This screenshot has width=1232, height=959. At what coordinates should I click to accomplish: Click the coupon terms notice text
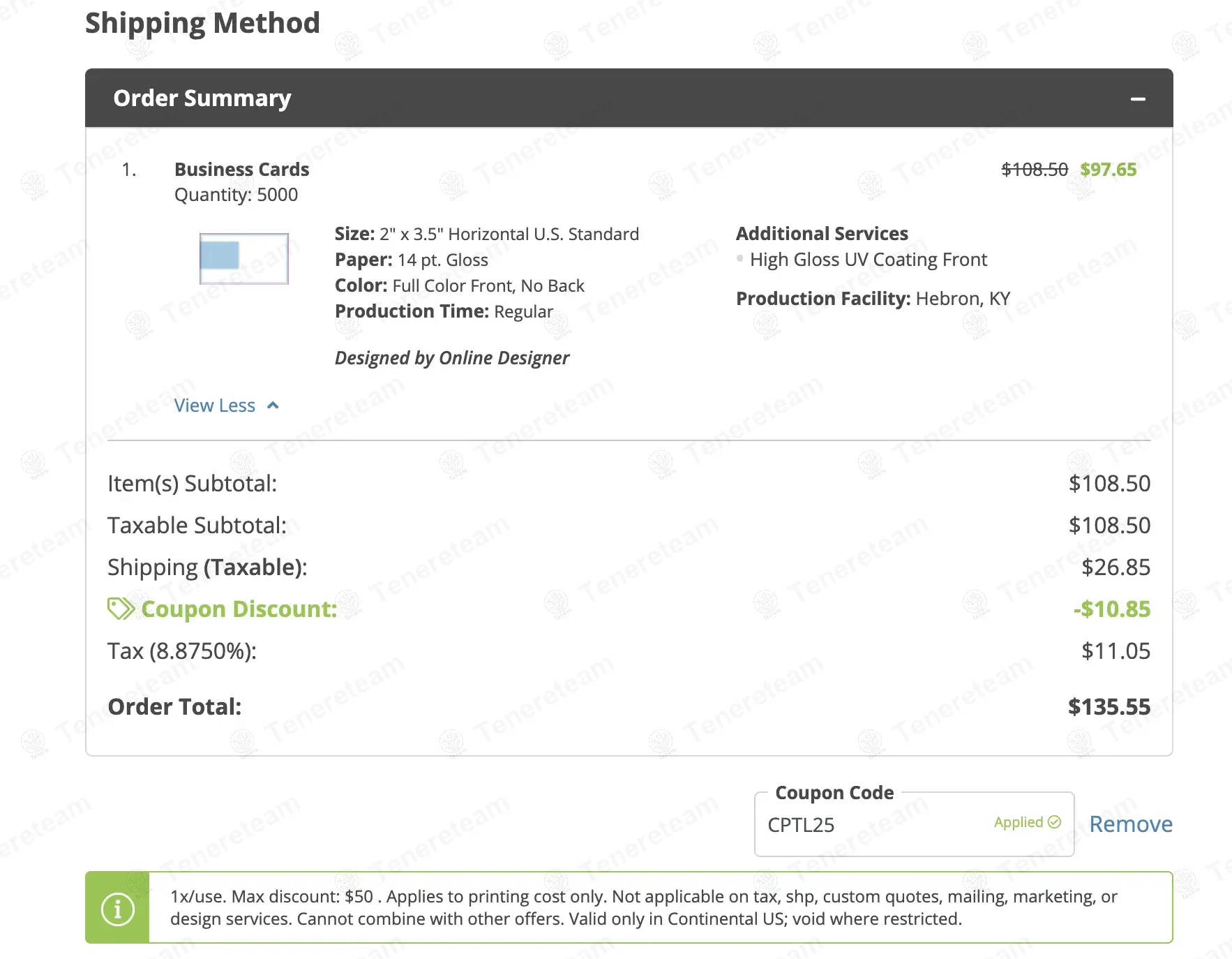coord(642,907)
